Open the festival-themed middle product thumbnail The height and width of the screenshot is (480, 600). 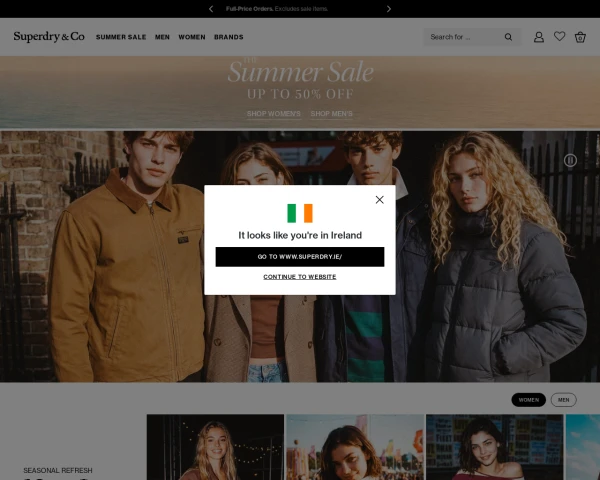[355, 447]
